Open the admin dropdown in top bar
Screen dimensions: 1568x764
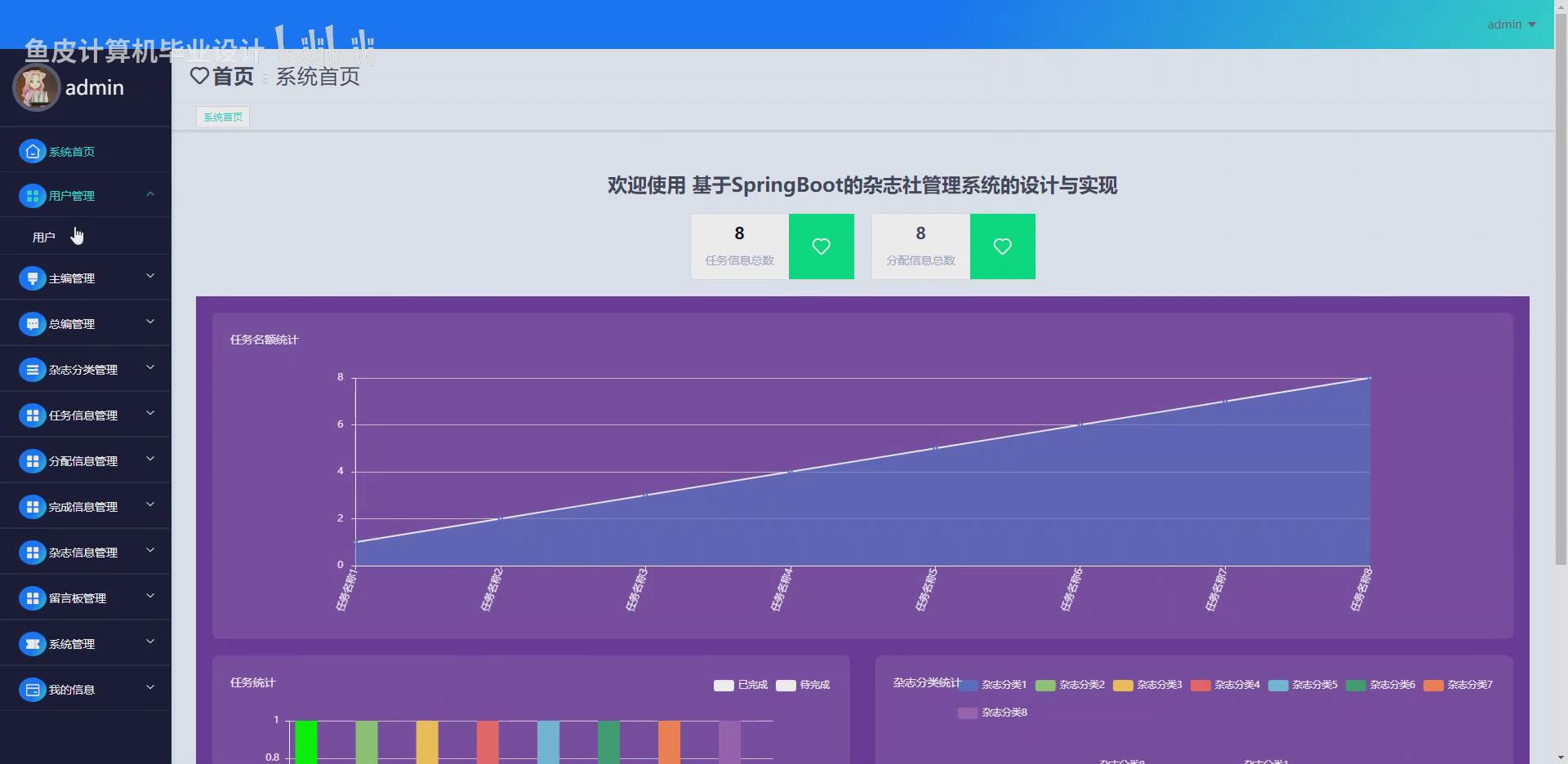pos(1511,24)
